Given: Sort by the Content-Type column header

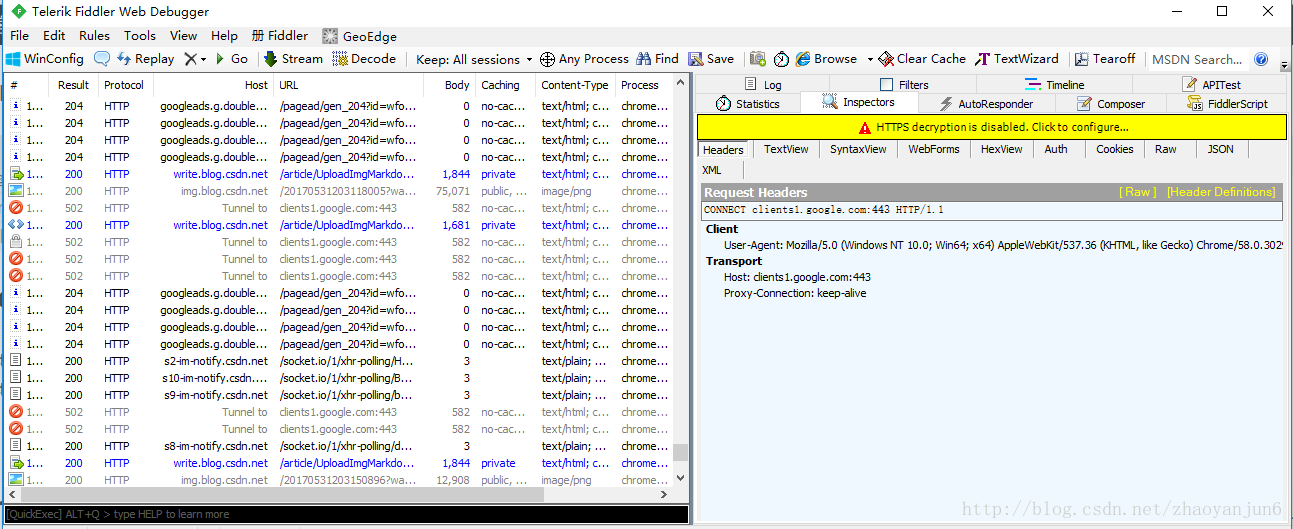Looking at the screenshot, I should point(575,85).
